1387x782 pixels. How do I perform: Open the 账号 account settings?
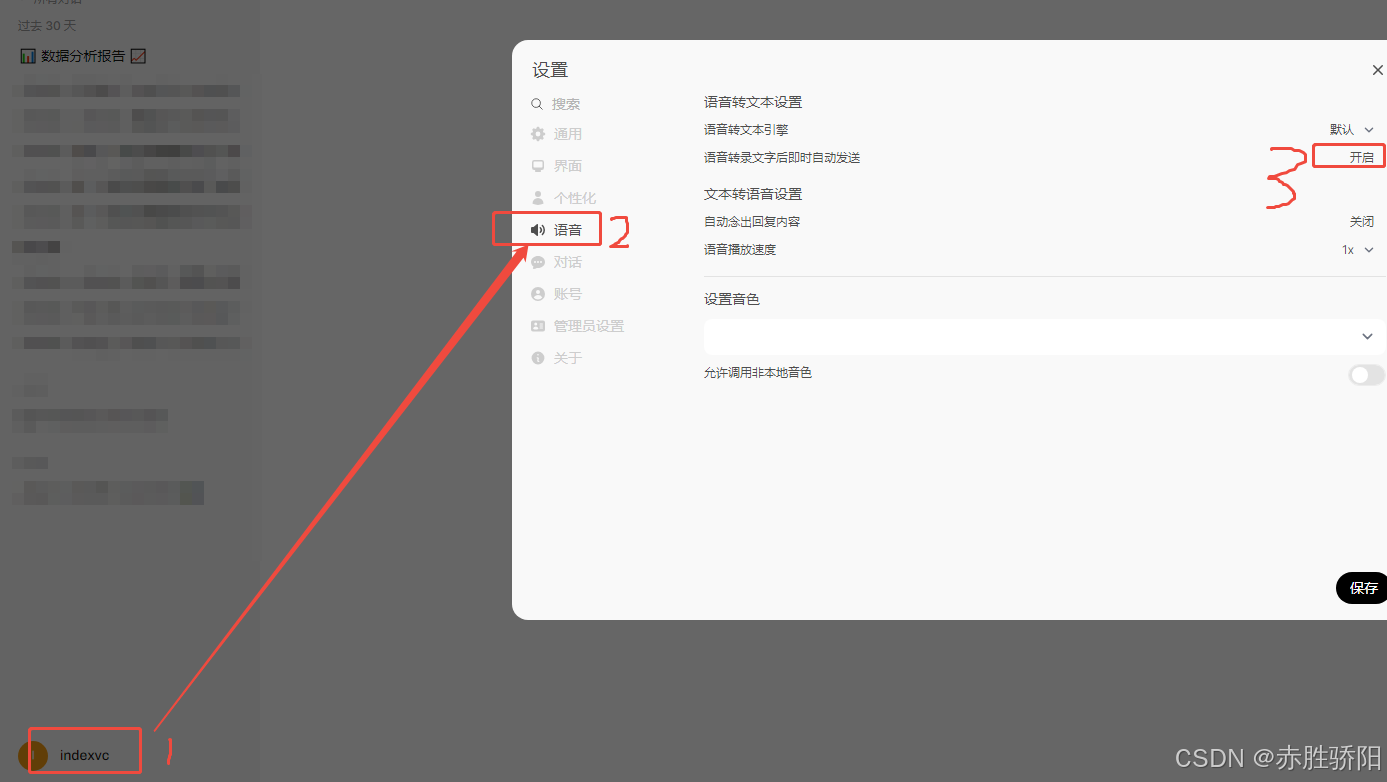[x=567, y=293]
